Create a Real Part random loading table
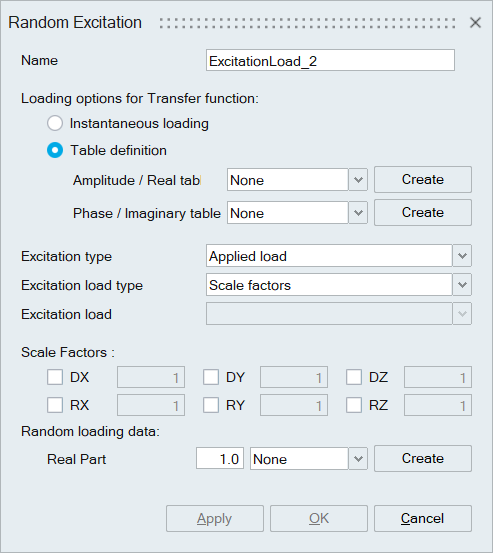The height and width of the screenshot is (553, 493). 422,458
